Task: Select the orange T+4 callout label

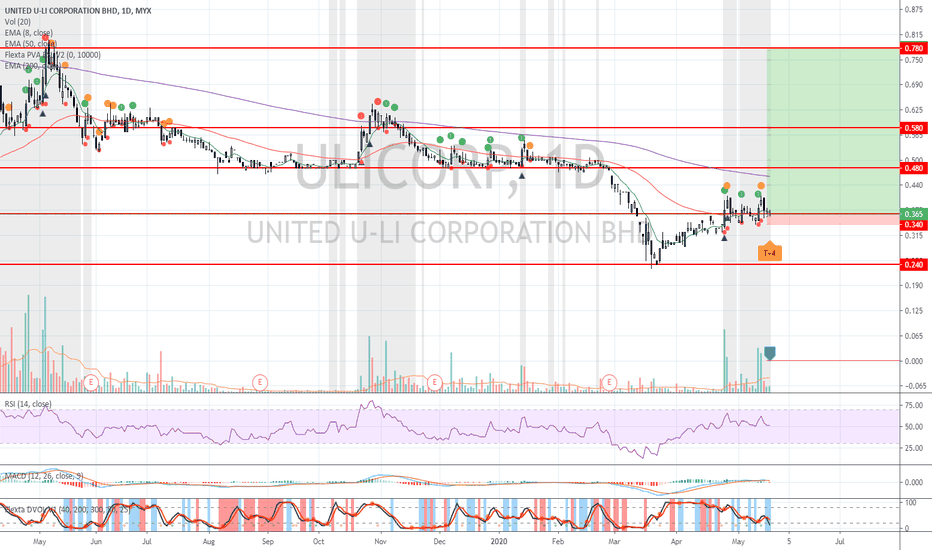Action: pyautogui.click(x=770, y=252)
